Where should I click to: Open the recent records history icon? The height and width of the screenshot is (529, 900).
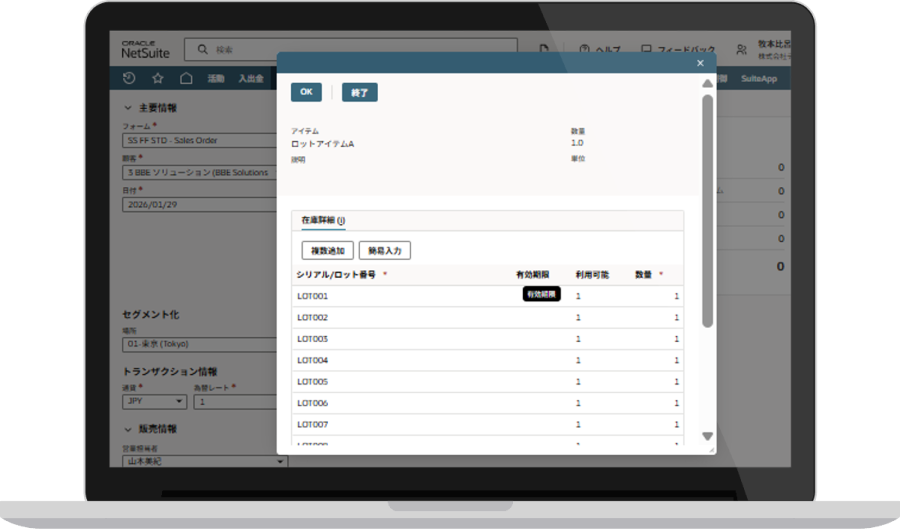pos(129,78)
